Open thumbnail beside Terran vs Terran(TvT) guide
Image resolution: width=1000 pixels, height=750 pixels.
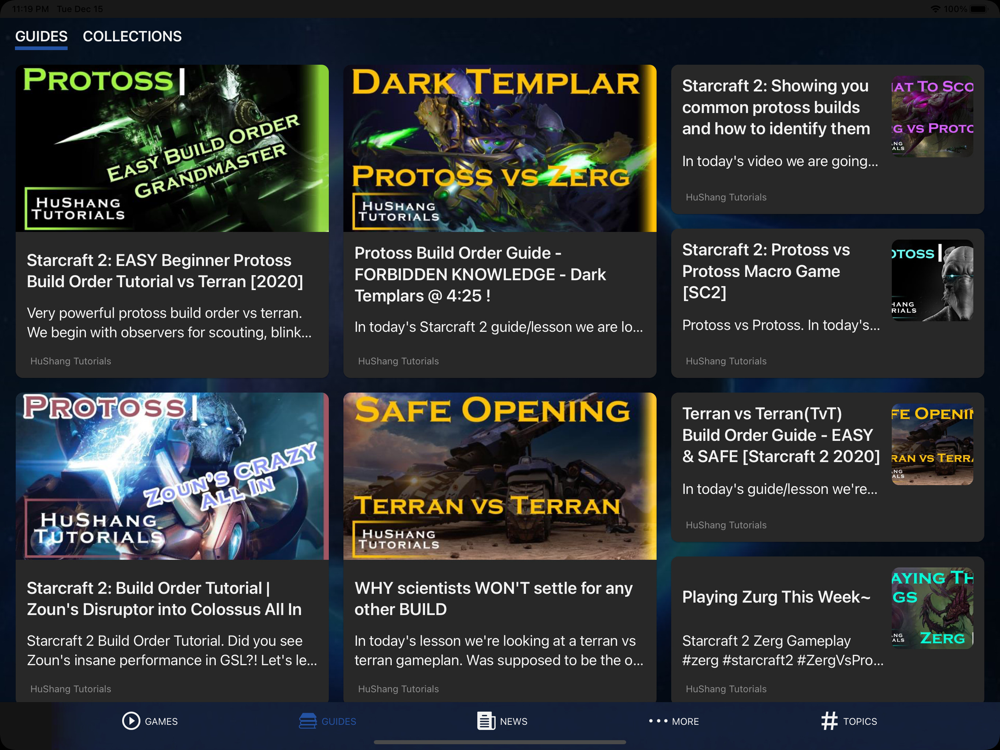[932, 445]
